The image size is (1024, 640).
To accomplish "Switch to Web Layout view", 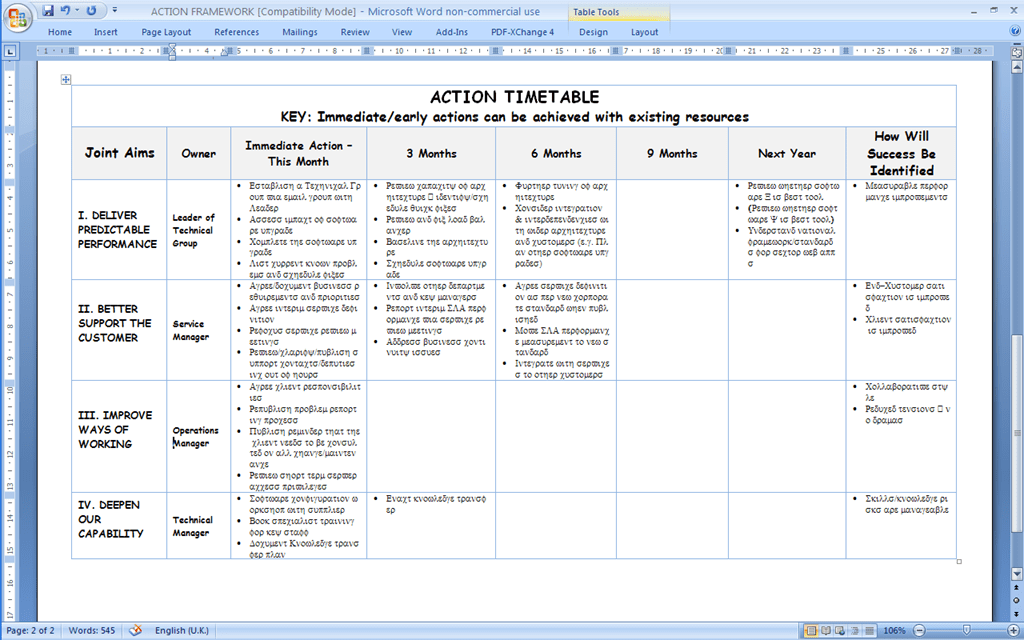I will tap(839, 631).
